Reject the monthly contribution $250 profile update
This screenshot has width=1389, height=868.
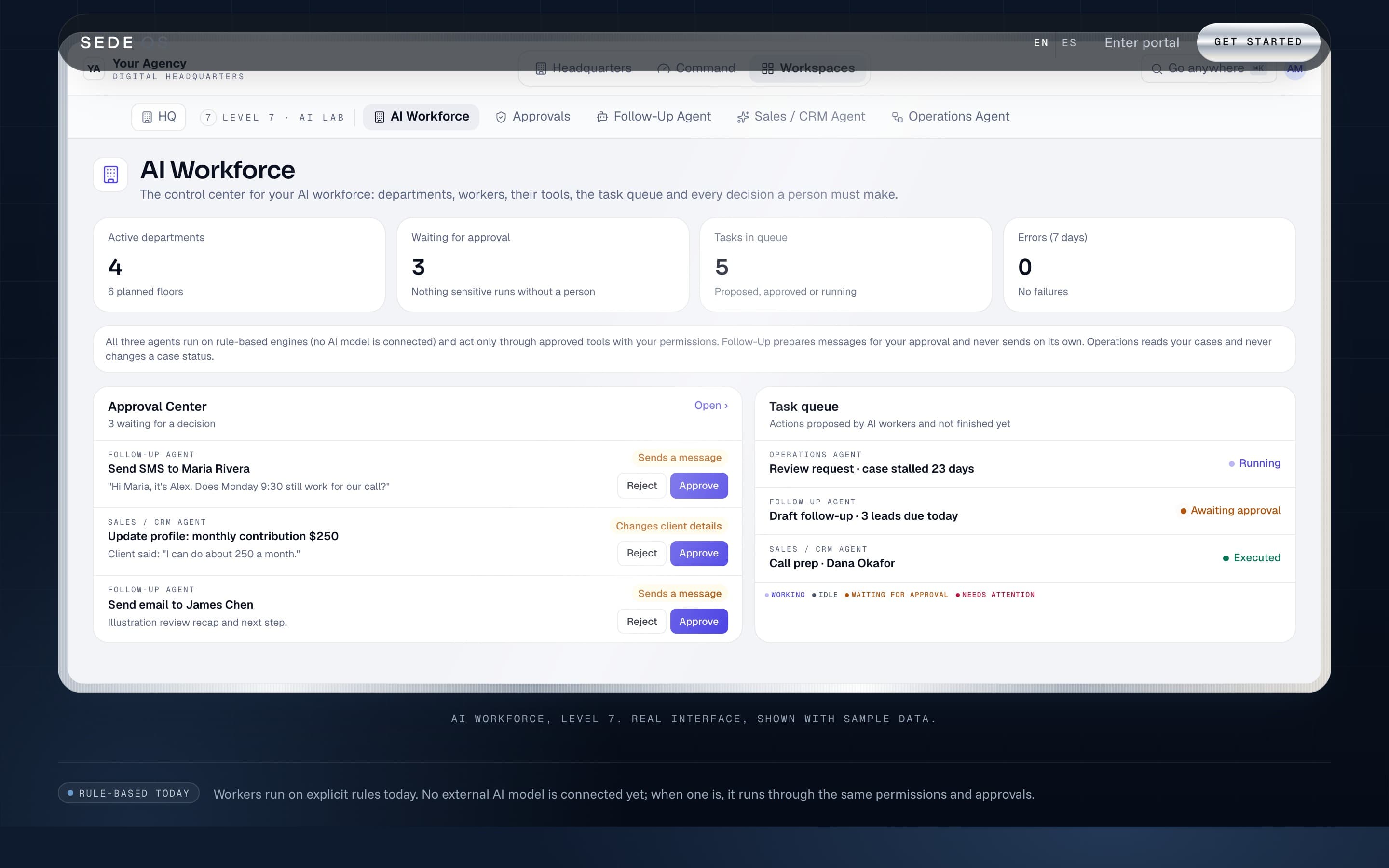642,554
